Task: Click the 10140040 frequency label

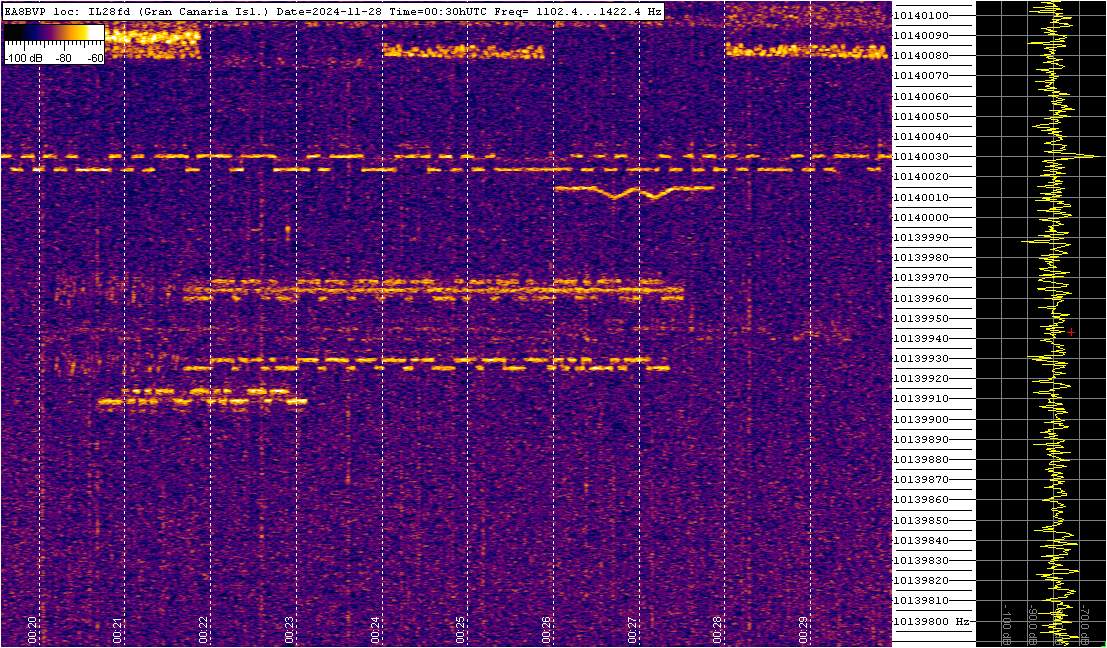Action: click(x=921, y=136)
